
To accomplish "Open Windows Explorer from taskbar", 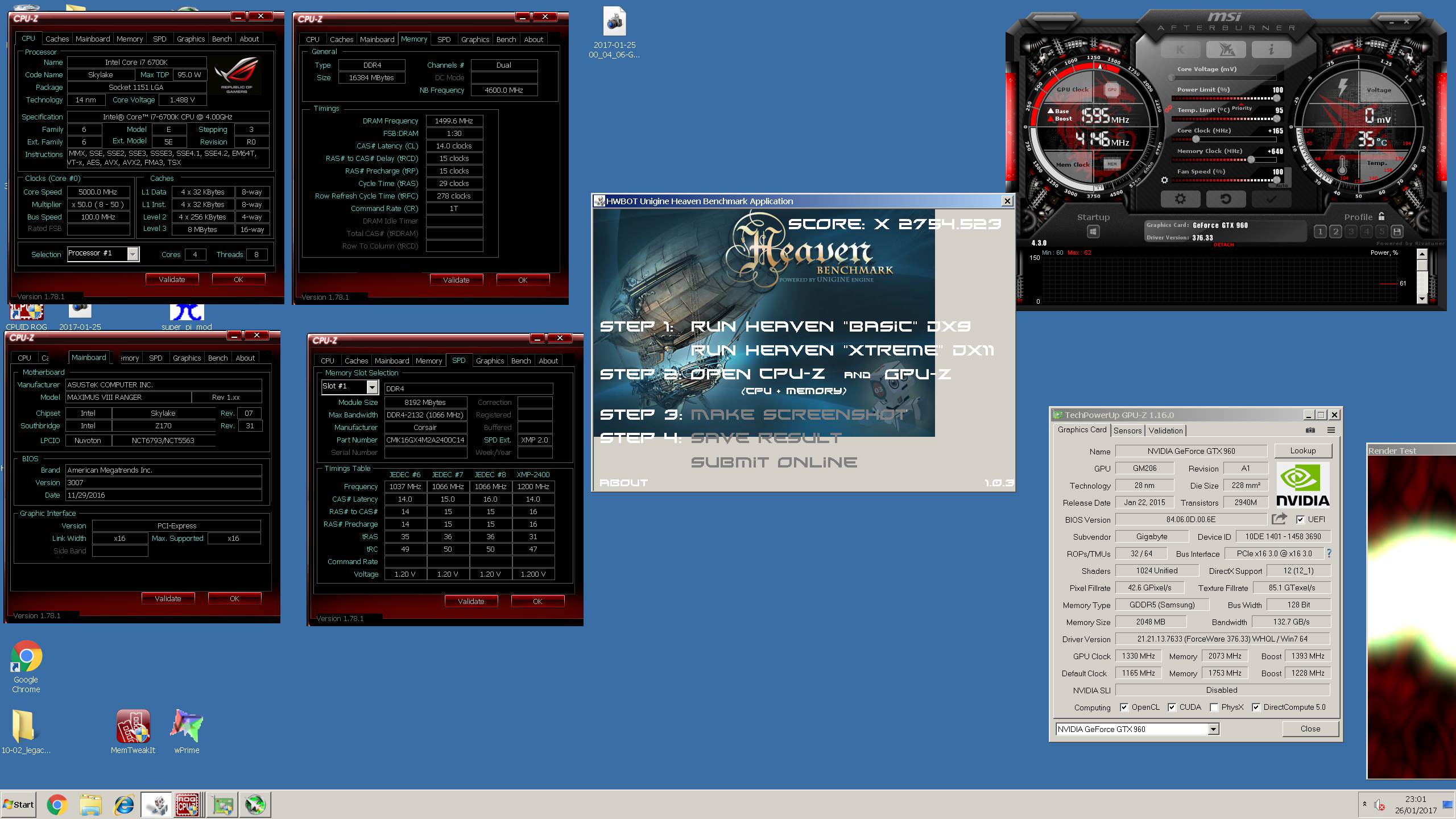I will [90, 804].
